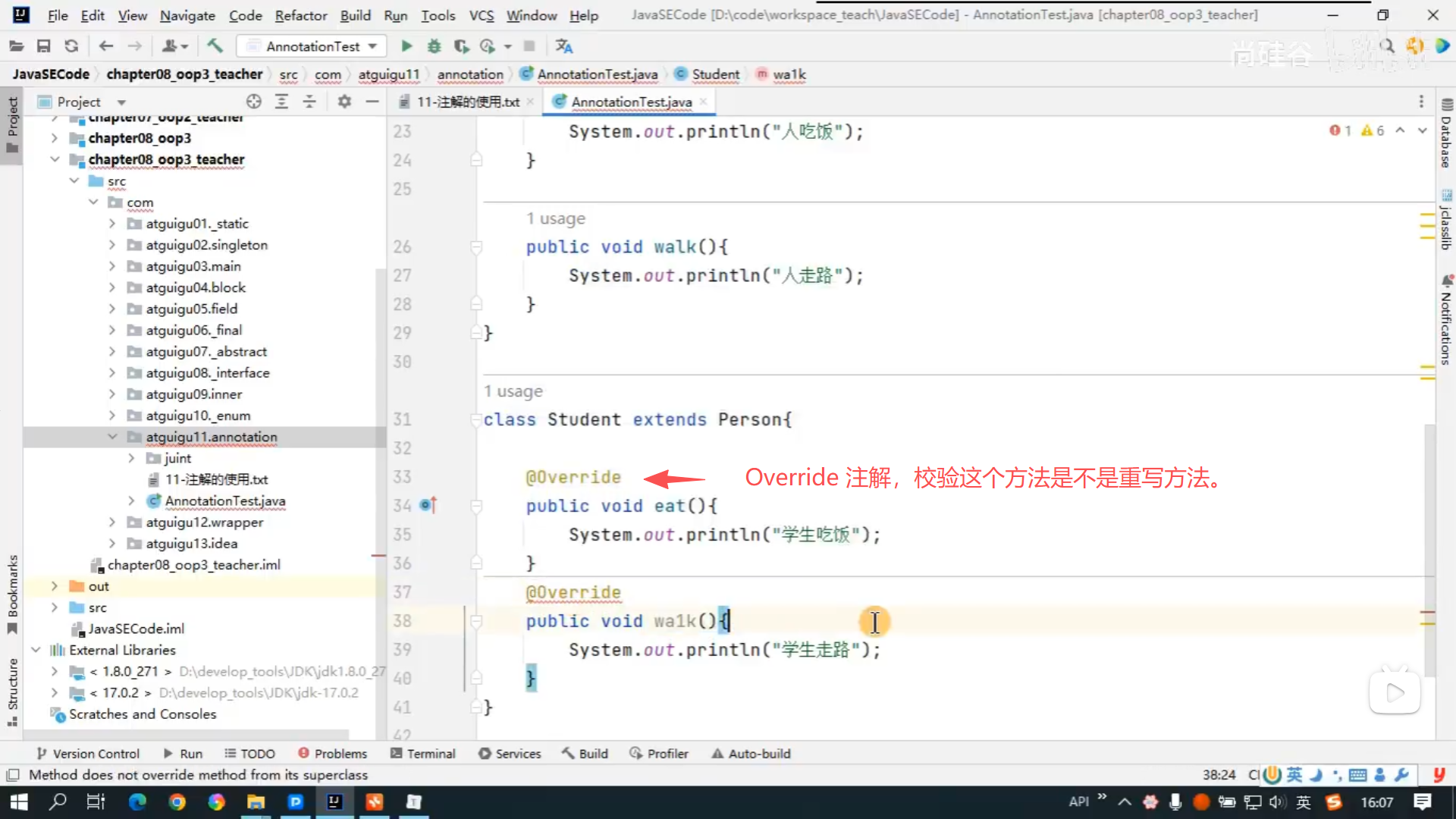Click the Select Opened File target icon
The width and height of the screenshot is (1456, 819).
[x=253, y=102]
